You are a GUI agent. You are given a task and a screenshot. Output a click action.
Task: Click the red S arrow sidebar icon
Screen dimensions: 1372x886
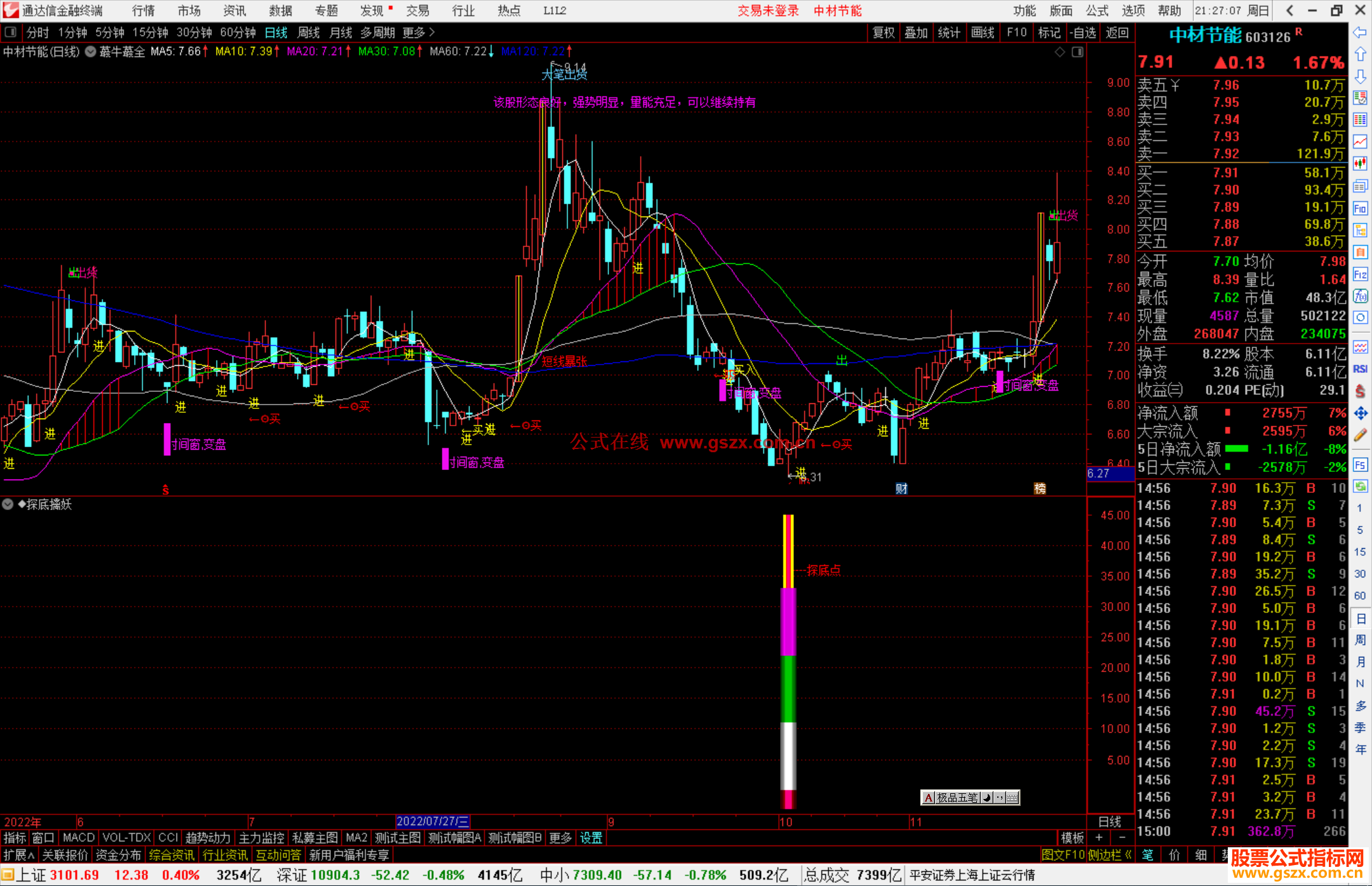(x=1360, y=391)
